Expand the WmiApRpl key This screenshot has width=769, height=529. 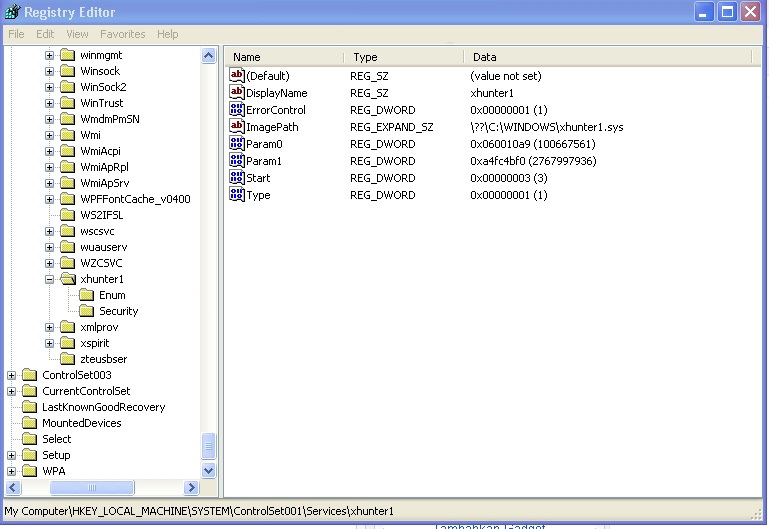pyautogui.click(x=49, y=167)
